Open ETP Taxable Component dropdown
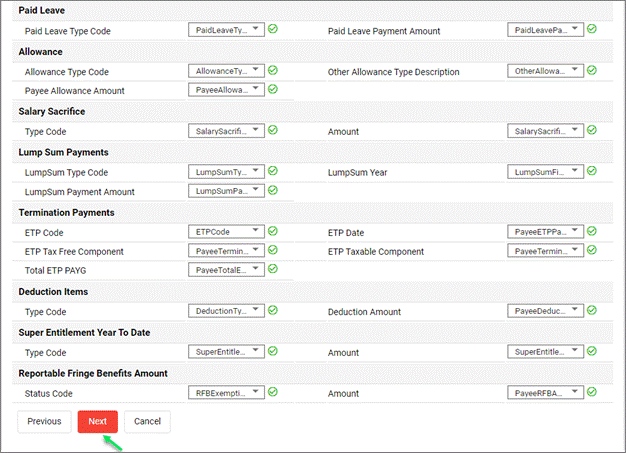 pos(546,251)
